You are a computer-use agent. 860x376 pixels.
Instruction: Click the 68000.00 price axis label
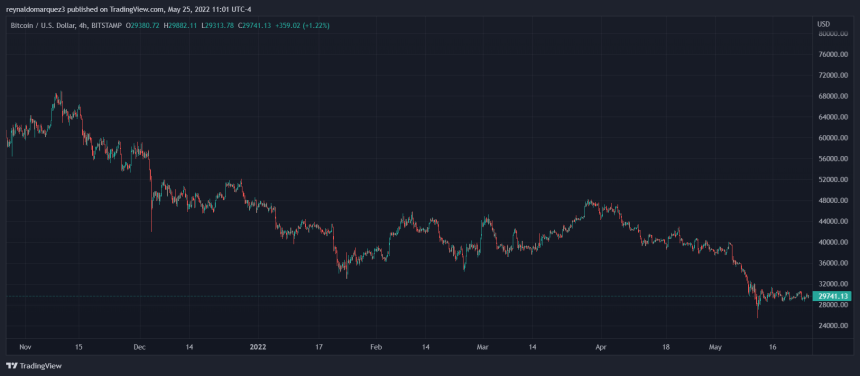pyautogui.click(x=834, y=96)
